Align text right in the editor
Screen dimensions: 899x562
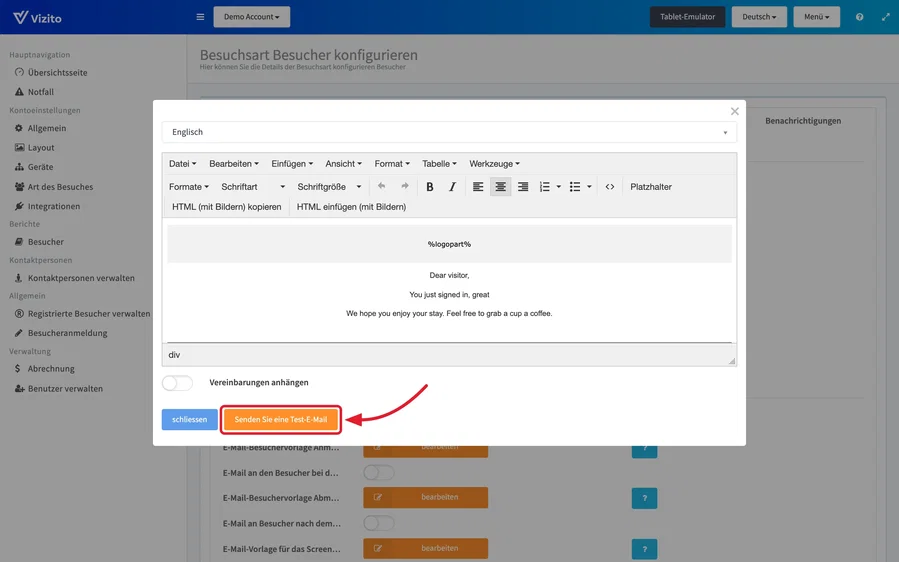tap(523, 186)
